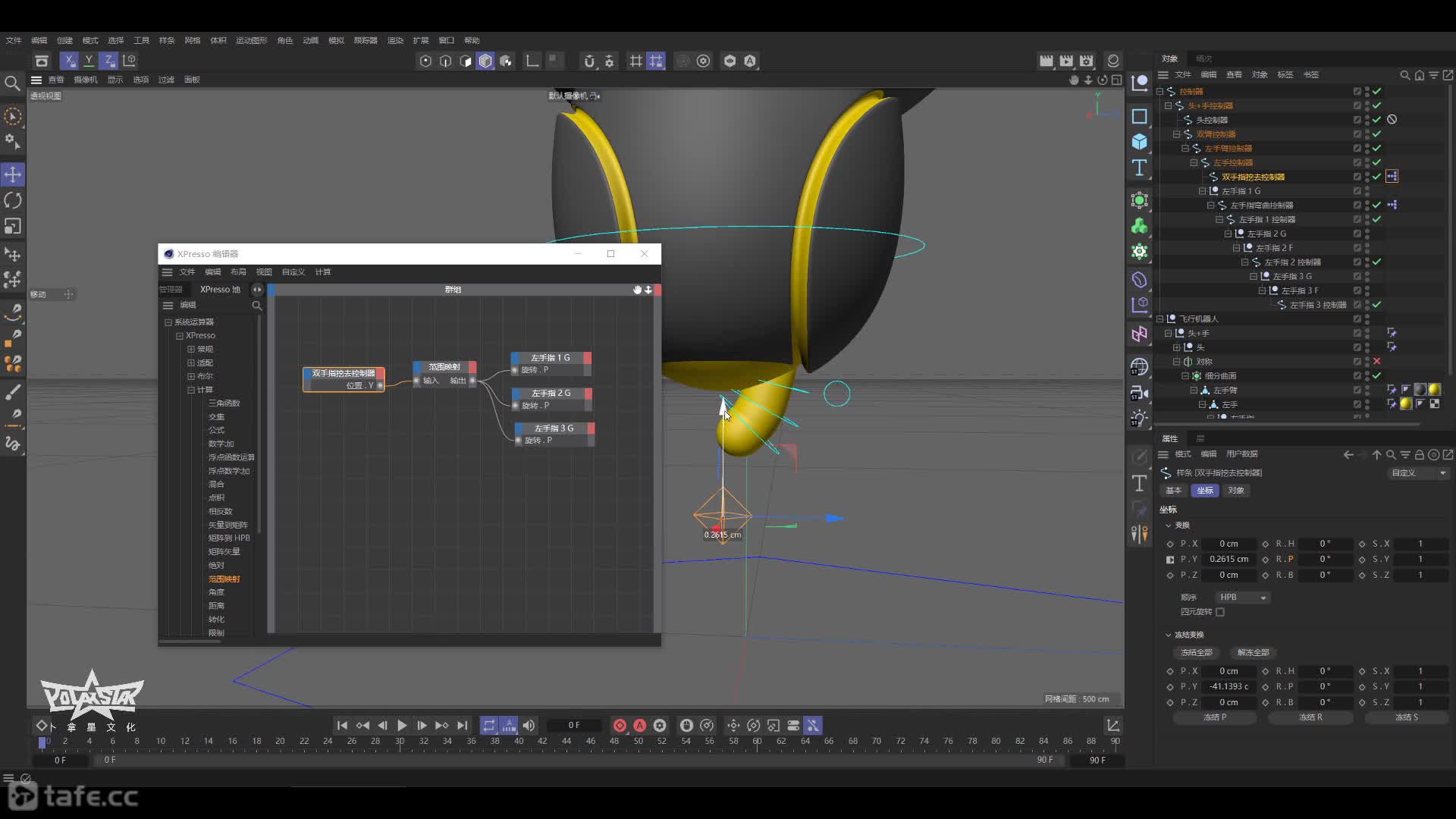1456x819 pixels.
Task: Collapse the 双臂控制器 tree node
Action: [1177, 134]
